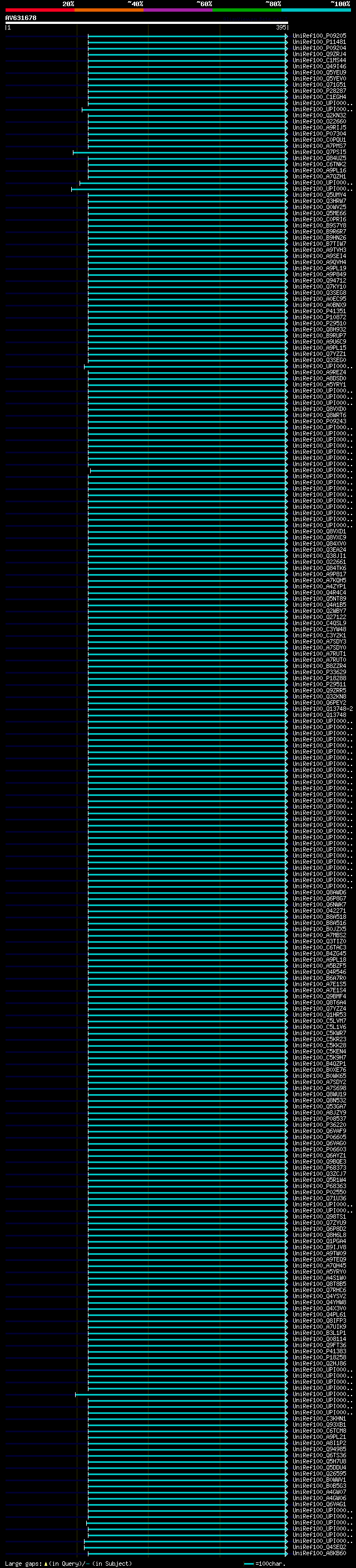The height and width of the screenshot is (1568, 356).
Task: Select the query name AV631678
Action: click(x=21, y=18)
